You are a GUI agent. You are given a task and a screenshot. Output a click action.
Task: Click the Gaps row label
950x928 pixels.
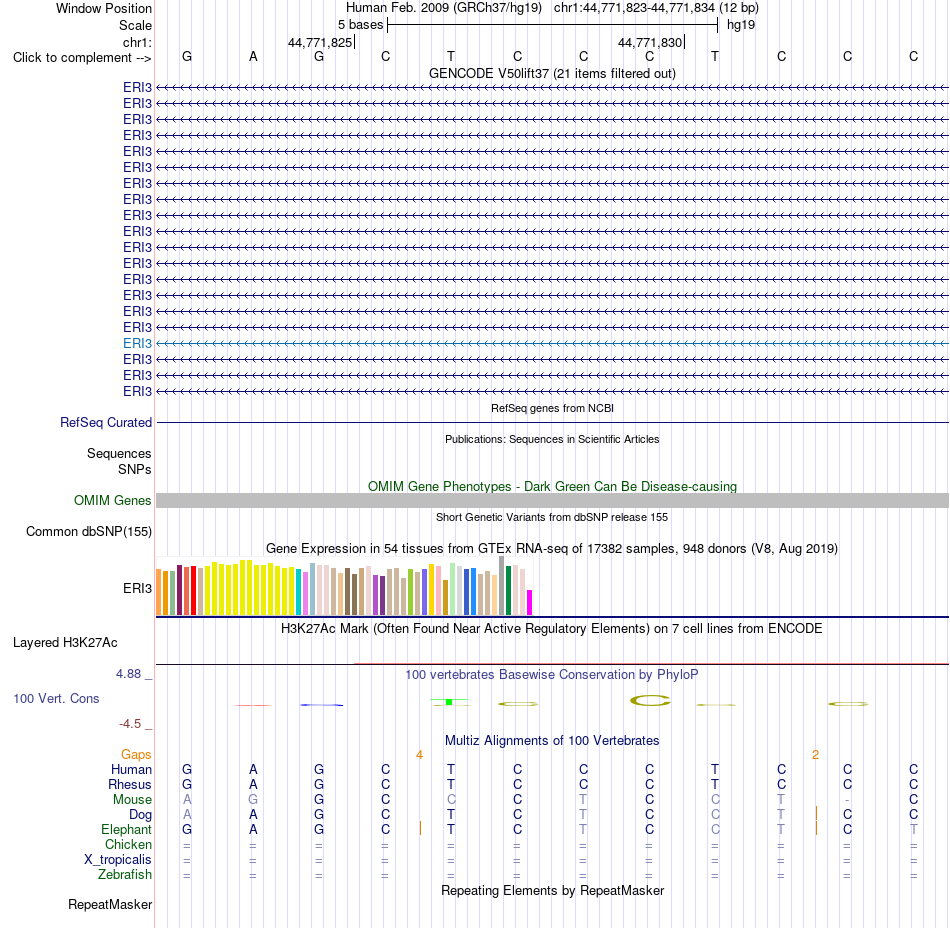[136, 754]
